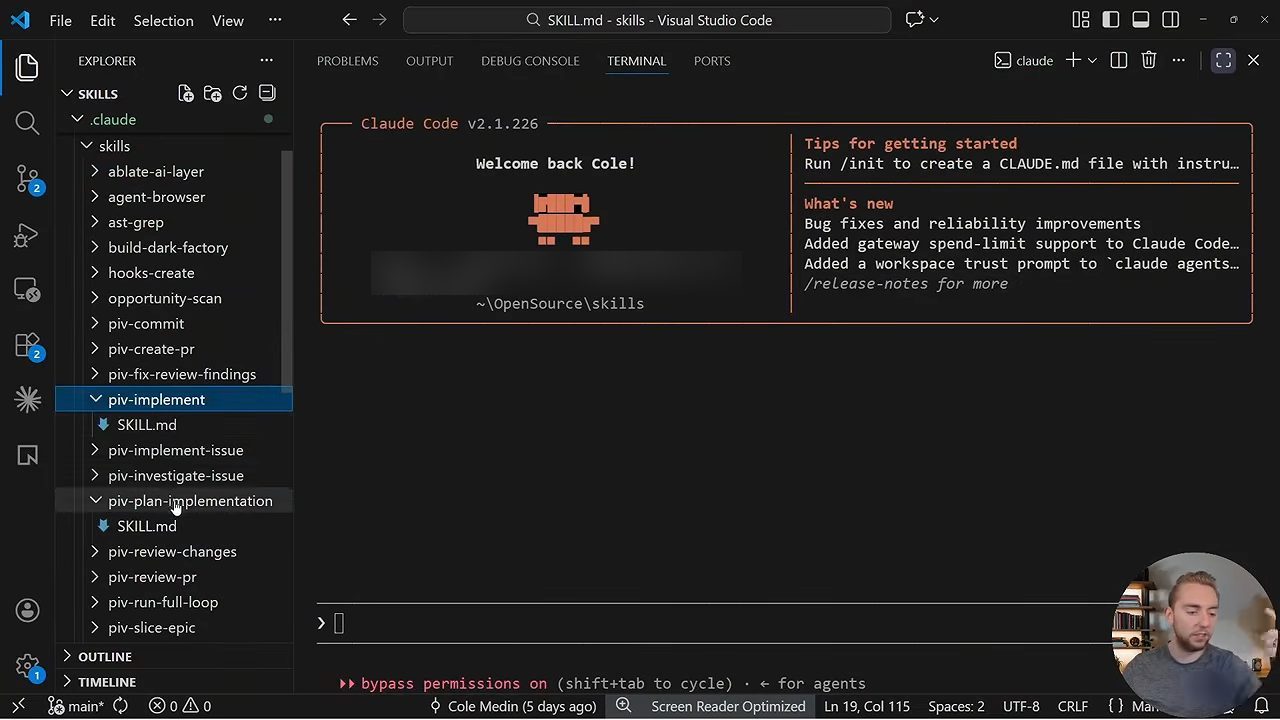Click the command center search box
The height and width of the screenshot is (720, 1280).
pos(647,20)
